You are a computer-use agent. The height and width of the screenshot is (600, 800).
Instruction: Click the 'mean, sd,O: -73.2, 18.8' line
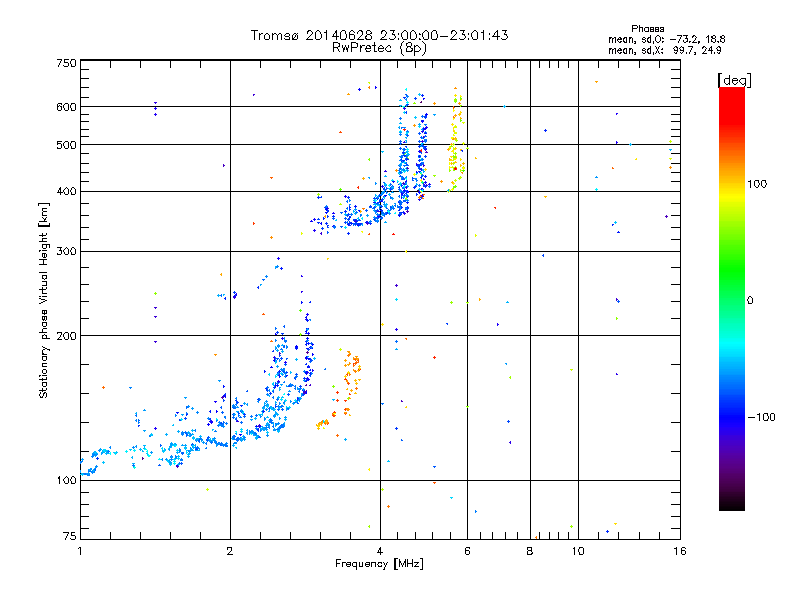(x=666, y=39)
